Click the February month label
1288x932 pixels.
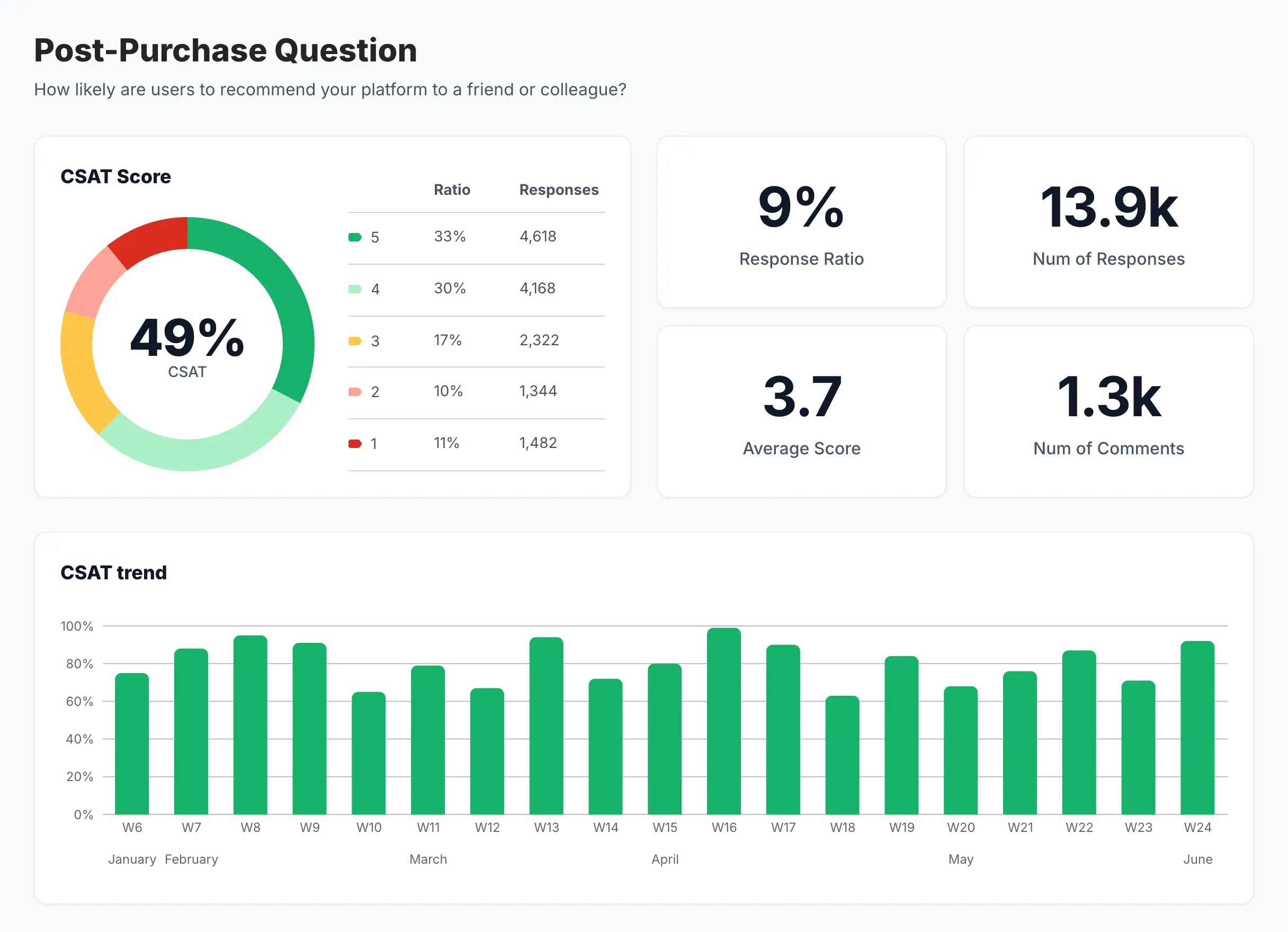coord(191,859)
